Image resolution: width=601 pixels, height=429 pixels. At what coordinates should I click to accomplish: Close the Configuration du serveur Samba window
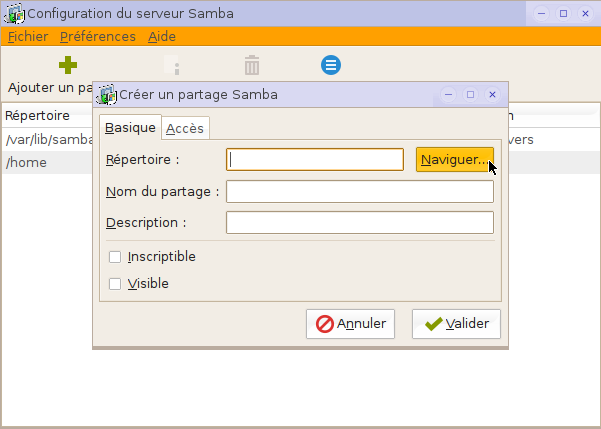[585, 14]
